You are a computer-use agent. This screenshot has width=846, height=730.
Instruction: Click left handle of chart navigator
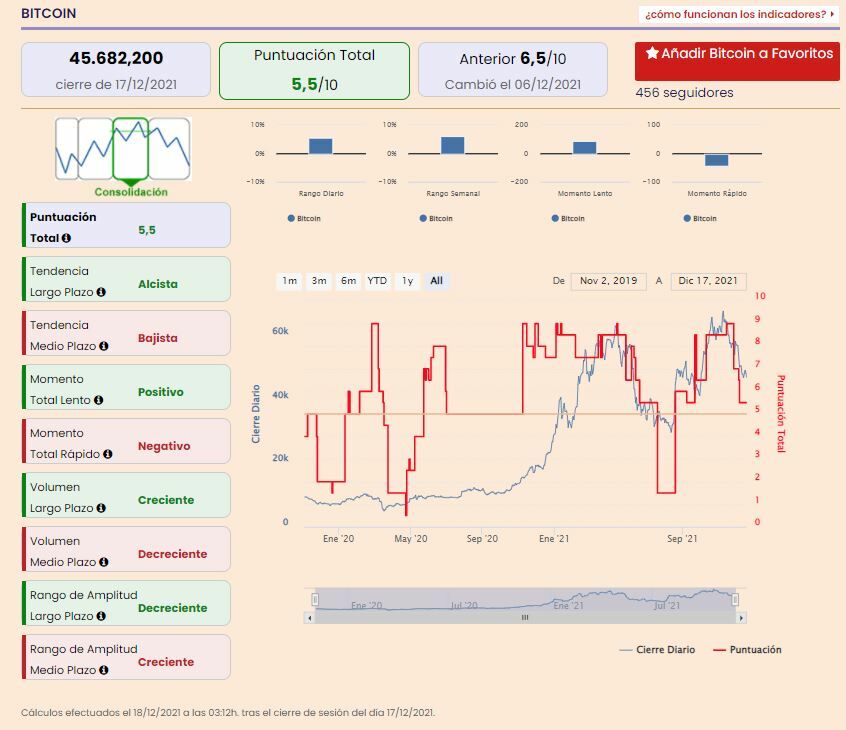tap(315, 599)
